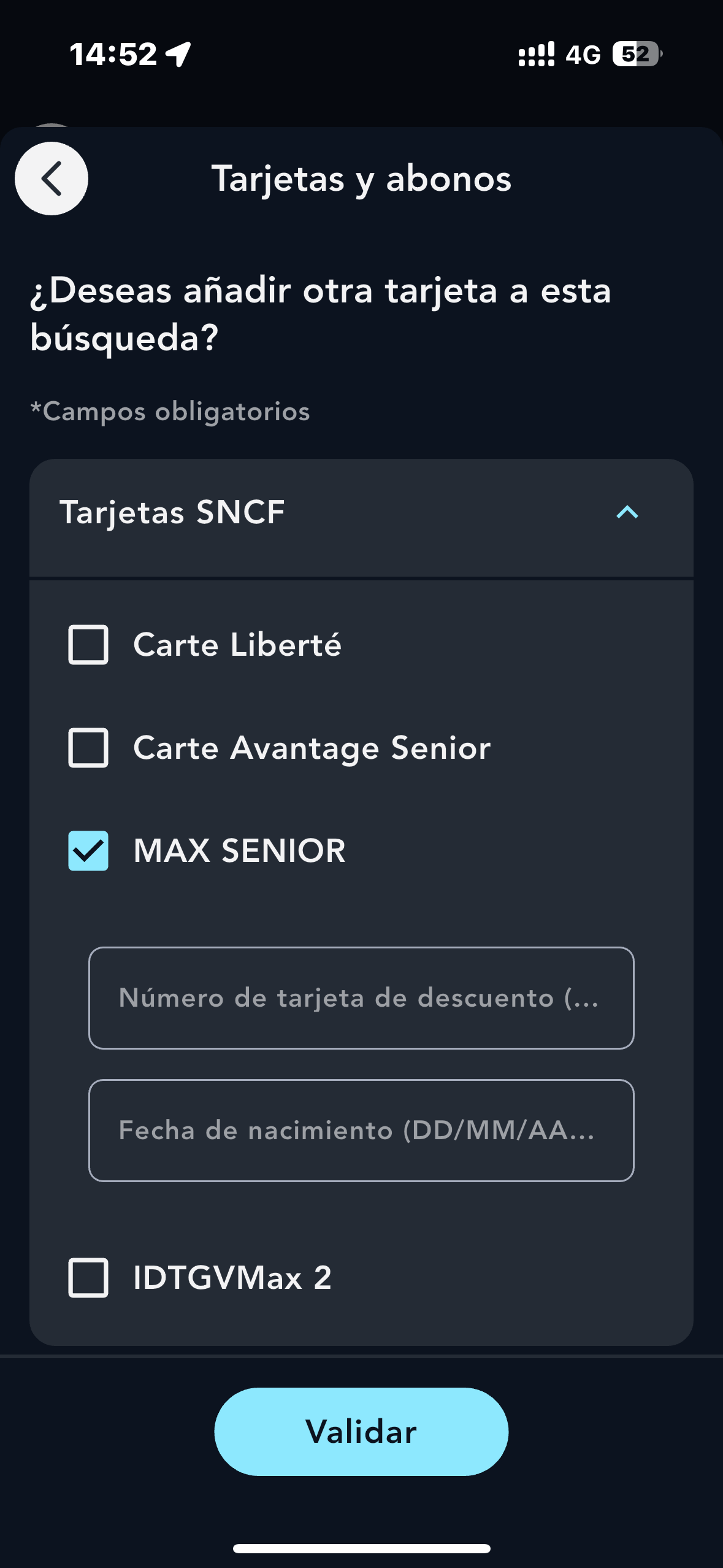Click the Tarjetas SNCF section header text
This screenshot has width=723, height=1568.
(172, 512)
